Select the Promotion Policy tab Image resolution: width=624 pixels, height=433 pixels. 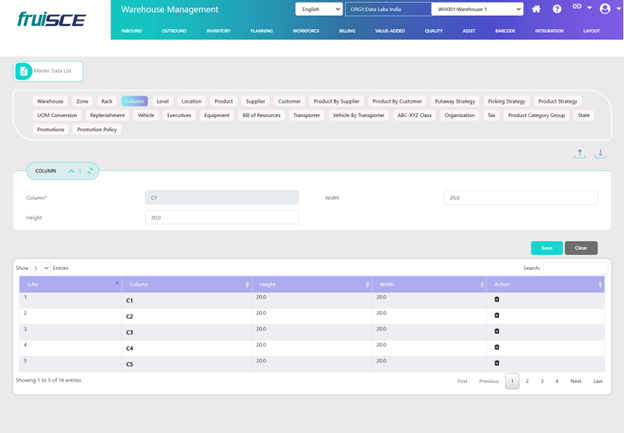coord(97,130)
